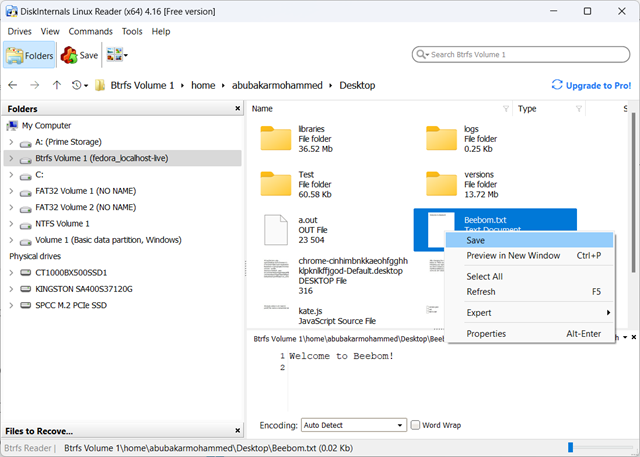Choose Save from the context menu
This screenshot has width=640, height=457.
tap(477, 240)
